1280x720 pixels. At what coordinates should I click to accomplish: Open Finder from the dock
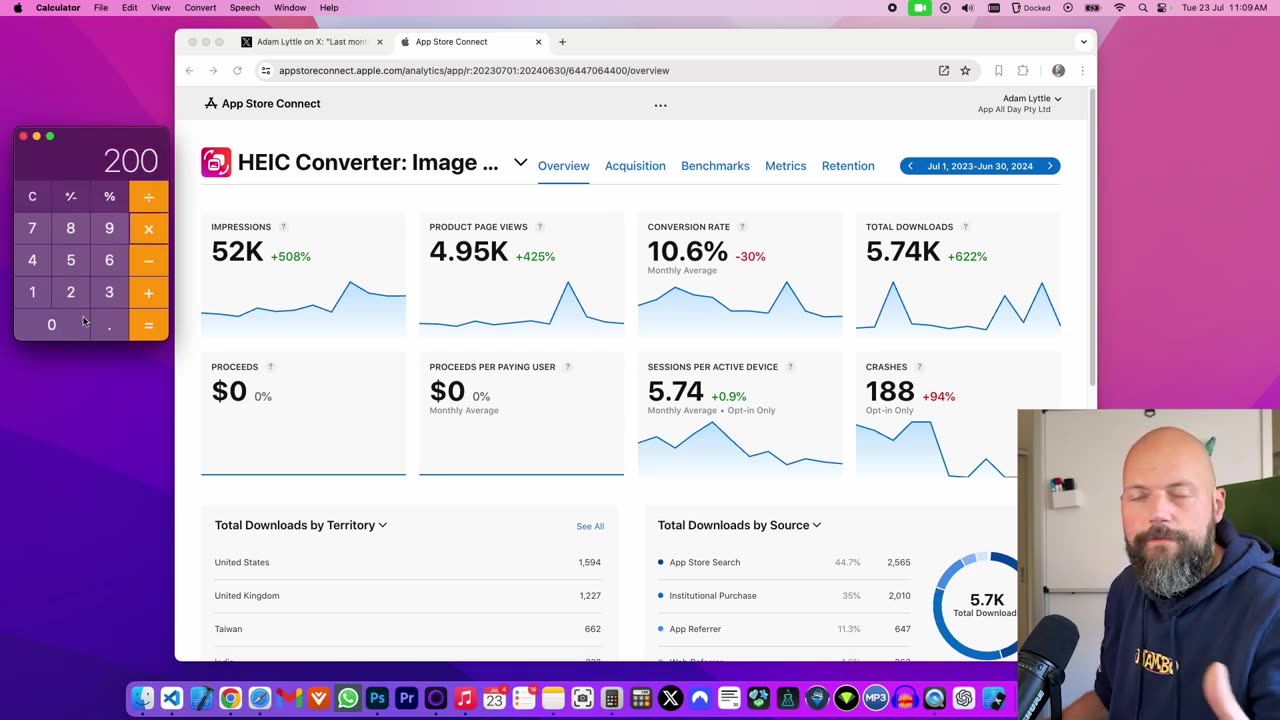click(x=143, y=698)
